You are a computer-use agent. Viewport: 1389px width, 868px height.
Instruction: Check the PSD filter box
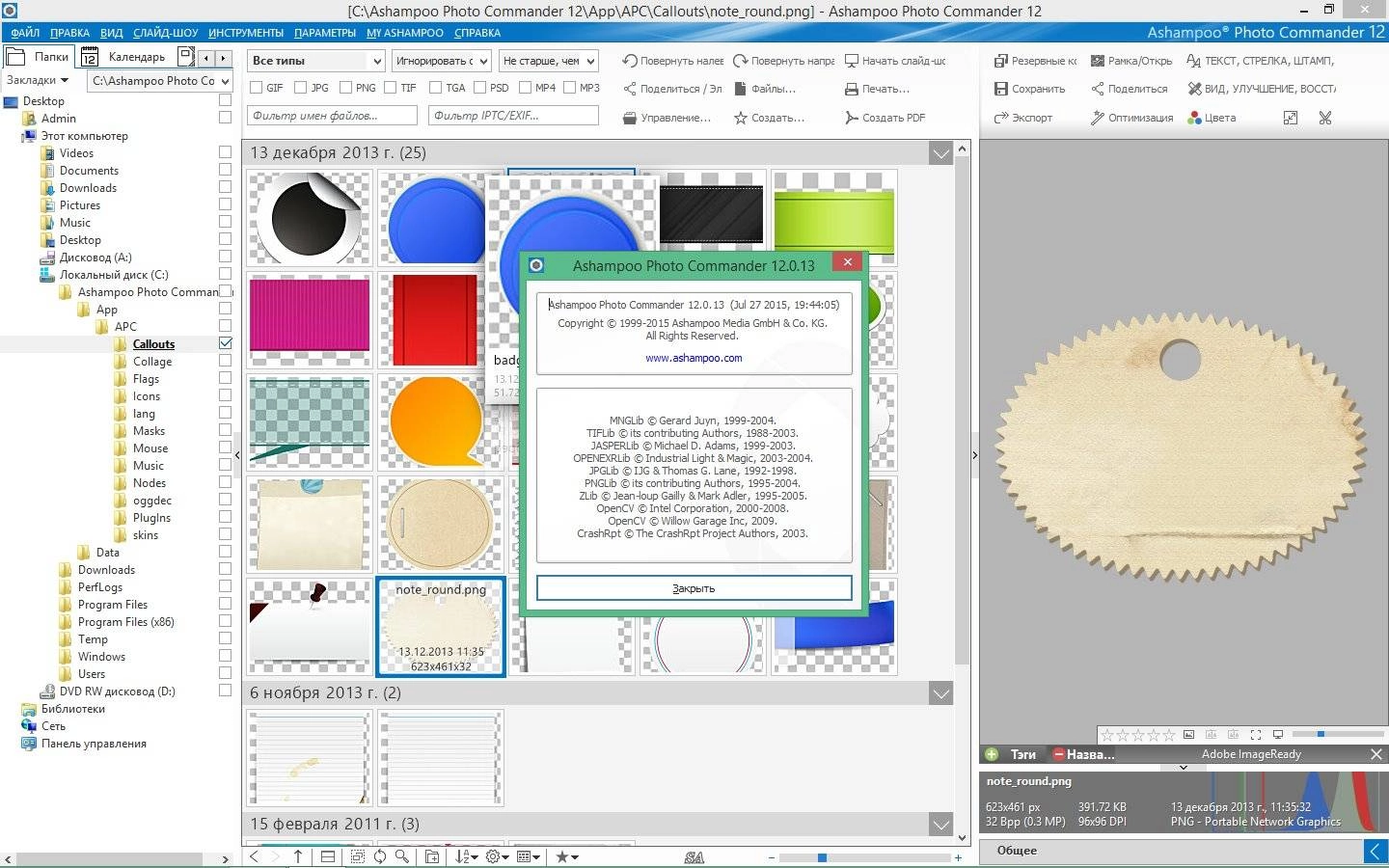[479, 88]
